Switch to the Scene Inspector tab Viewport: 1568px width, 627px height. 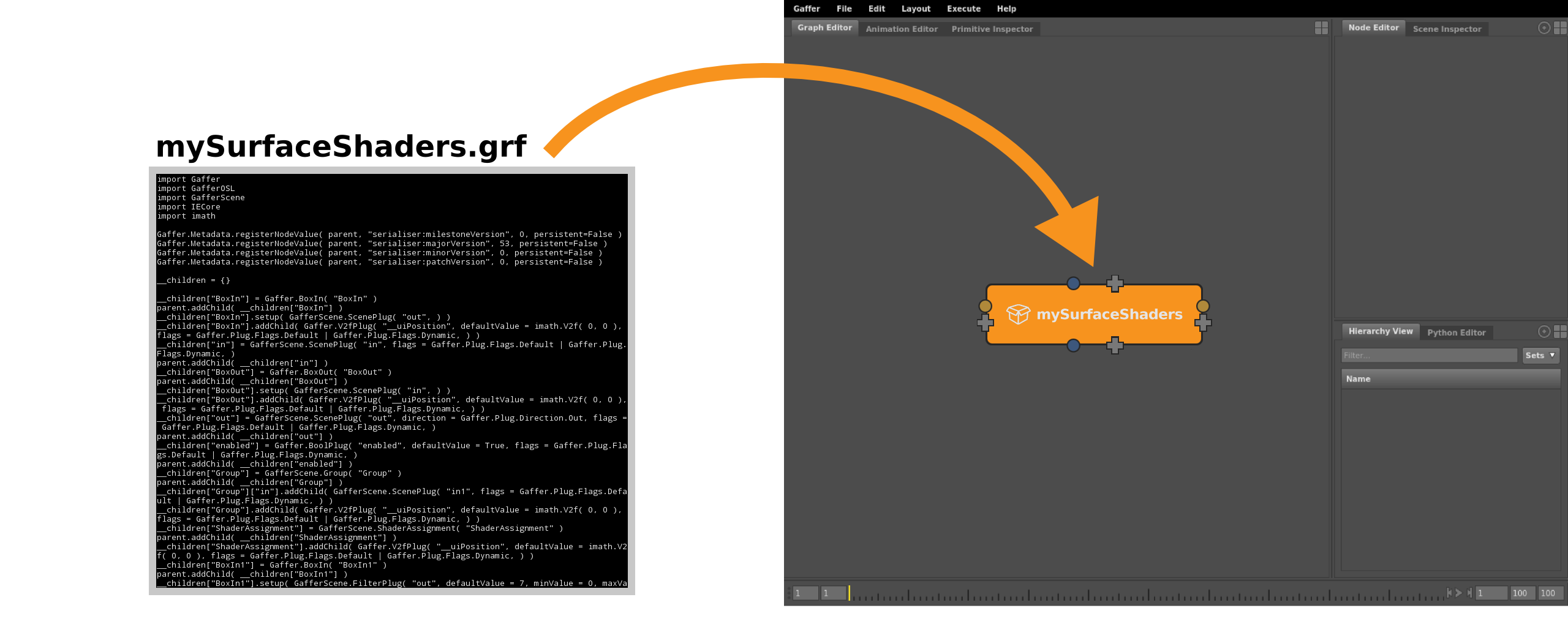1447,29
